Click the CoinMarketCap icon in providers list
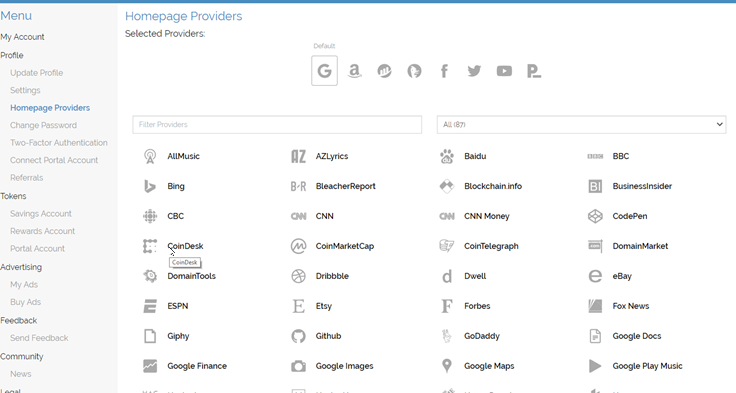 click(x=298, y=246)
